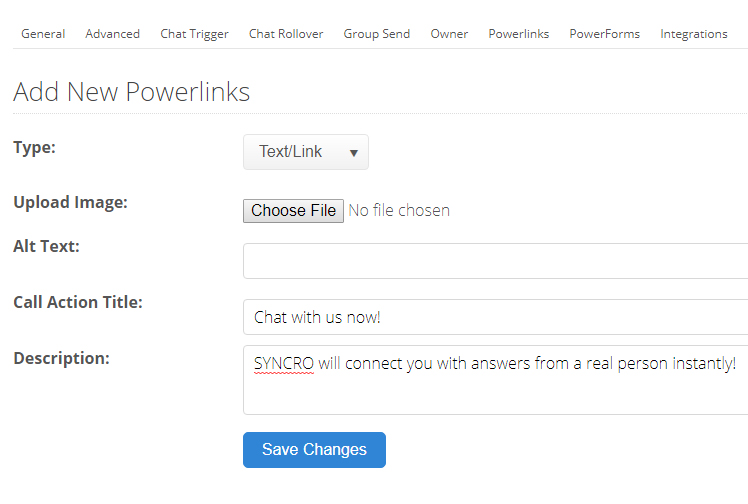Click the Save Changes button
The image size is (748, 504).
click(x=314, y=450)
